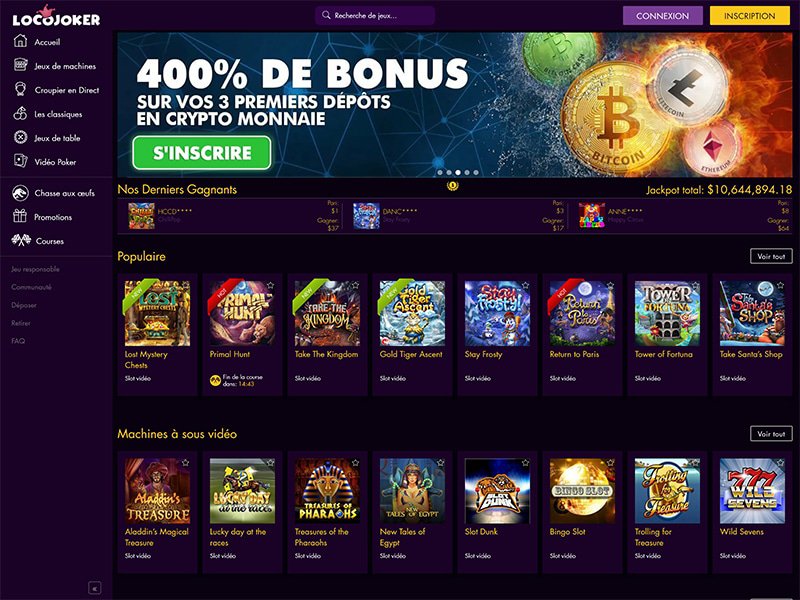Open the Promotions gift icon
The image size is (800, 600).
pos(20,216)
